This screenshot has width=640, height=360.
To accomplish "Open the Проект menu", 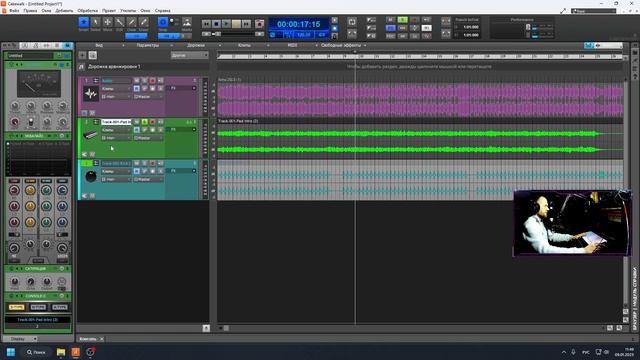I will click(x=109, y=11).
